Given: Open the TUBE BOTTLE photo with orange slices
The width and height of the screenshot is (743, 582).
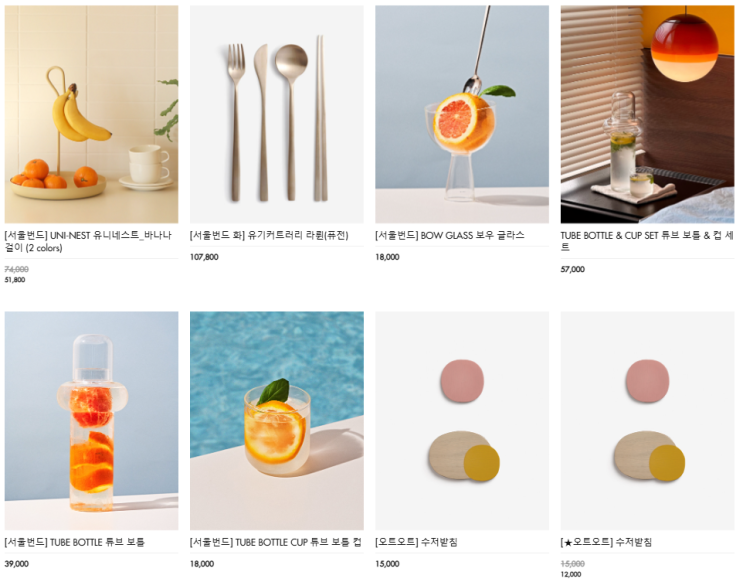Looking at the screenshot, I should [91, 420].
